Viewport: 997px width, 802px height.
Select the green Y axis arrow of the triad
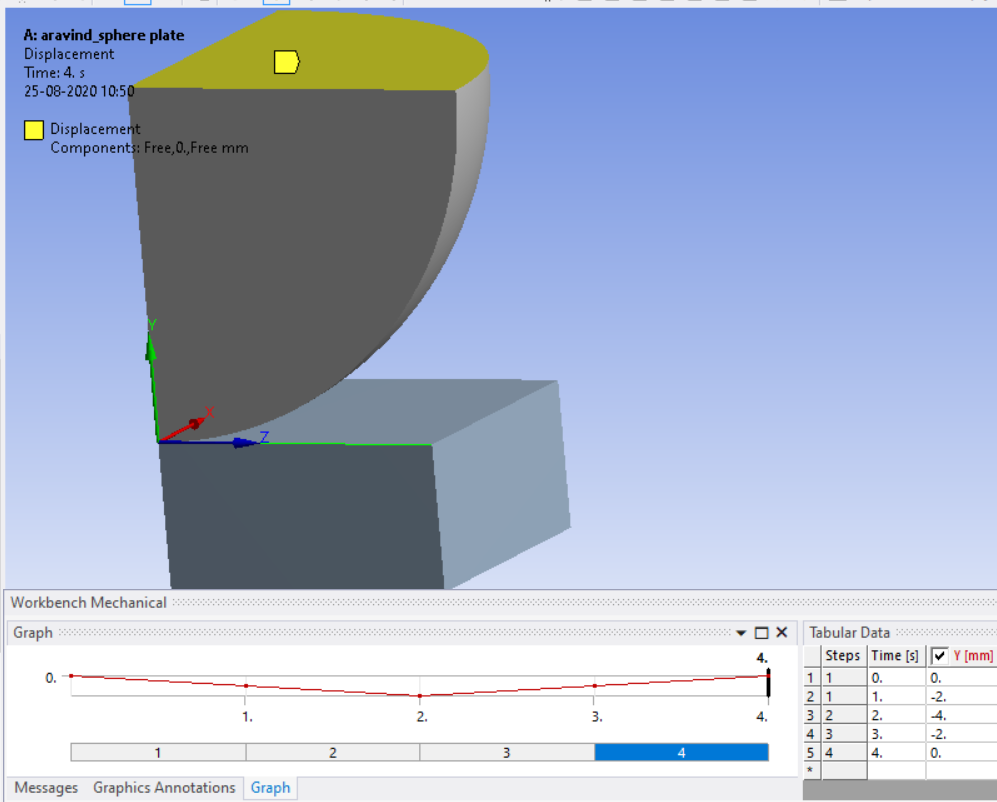pyautogui.click(x=151, y=350)
